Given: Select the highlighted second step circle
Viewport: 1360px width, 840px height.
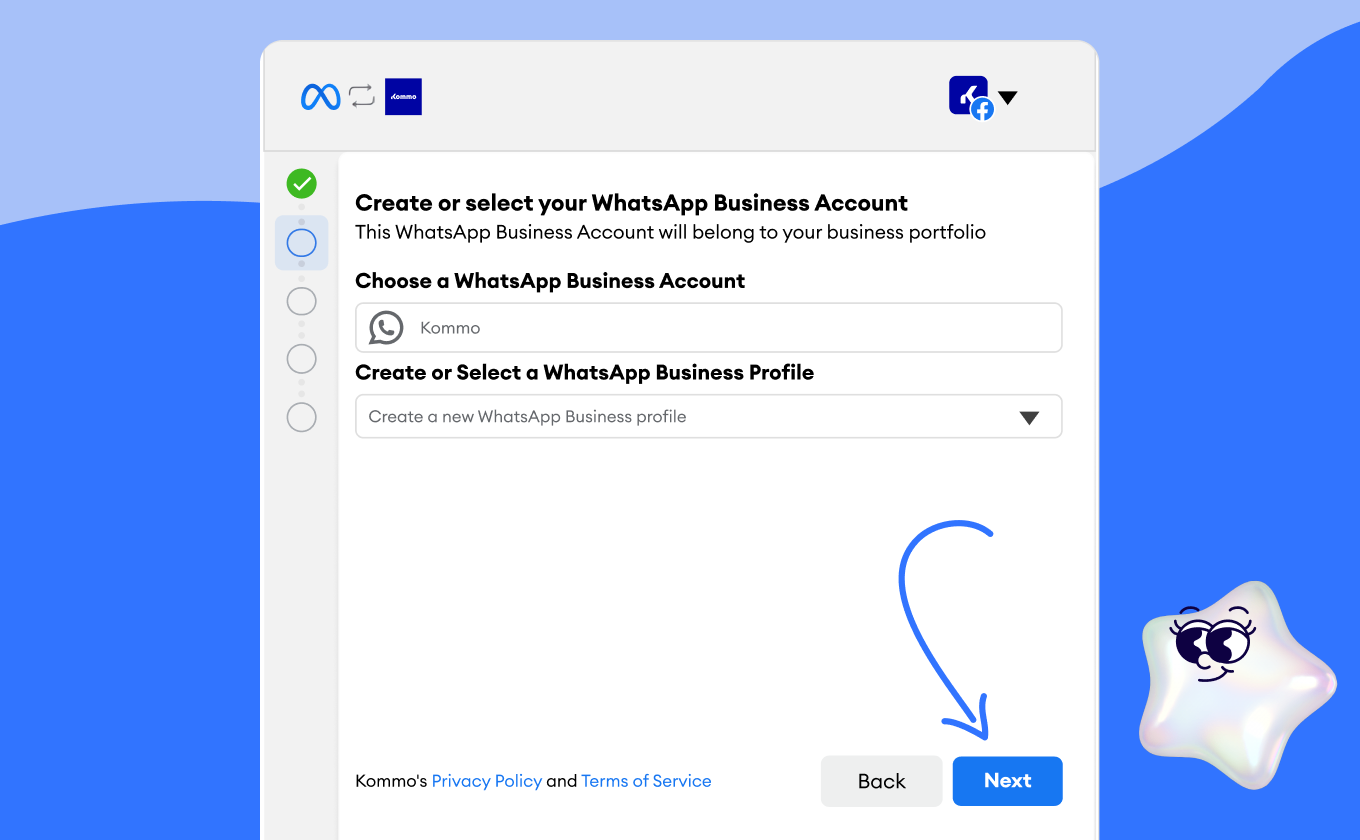Looking at the screenshot, I should [301, 243].
